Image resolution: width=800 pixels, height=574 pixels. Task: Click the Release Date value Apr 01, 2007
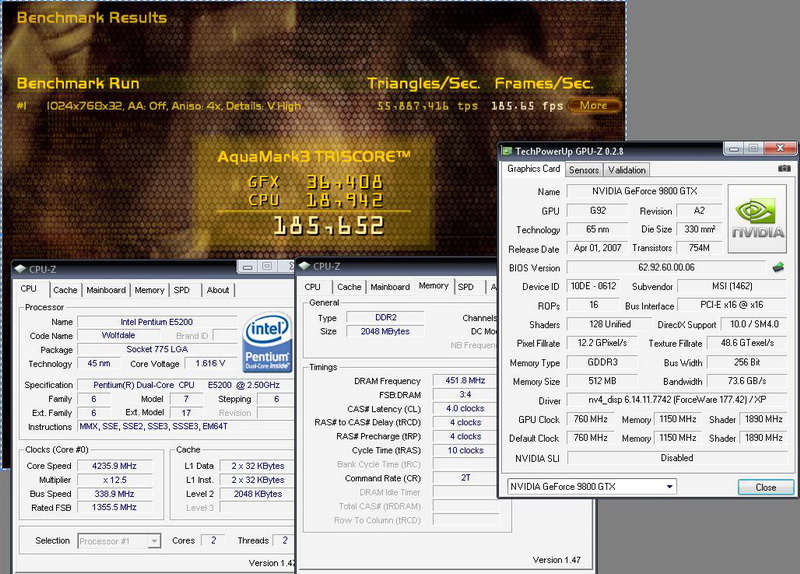click(x=597, y=248)
